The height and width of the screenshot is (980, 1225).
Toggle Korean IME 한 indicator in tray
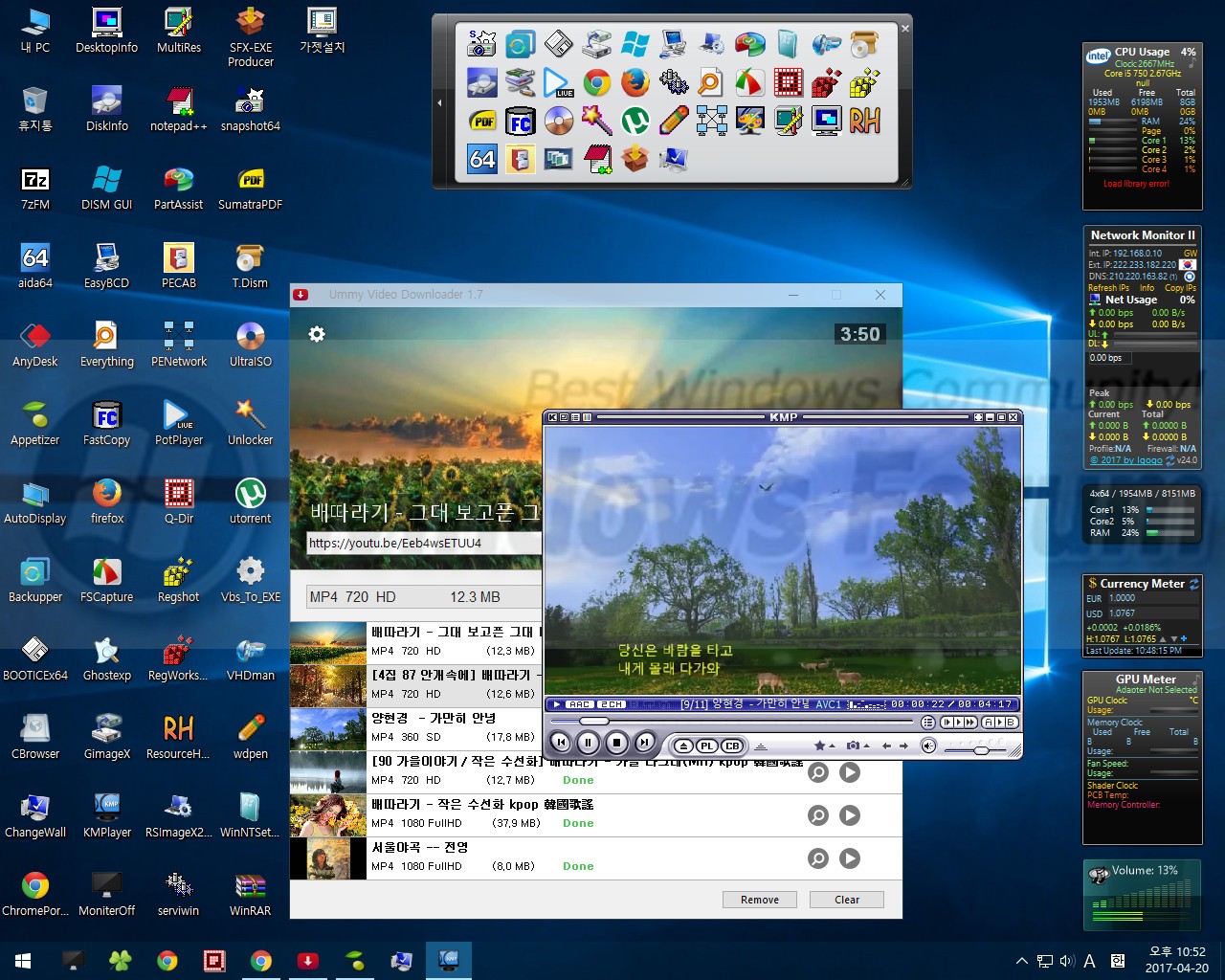(1117, 961)
